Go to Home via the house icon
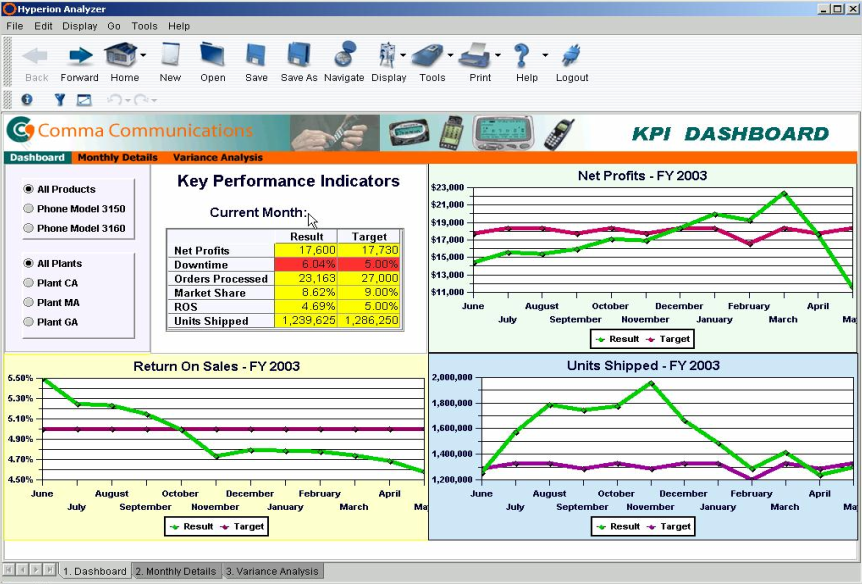Screen dimensions: 862x584 (121, 54)
